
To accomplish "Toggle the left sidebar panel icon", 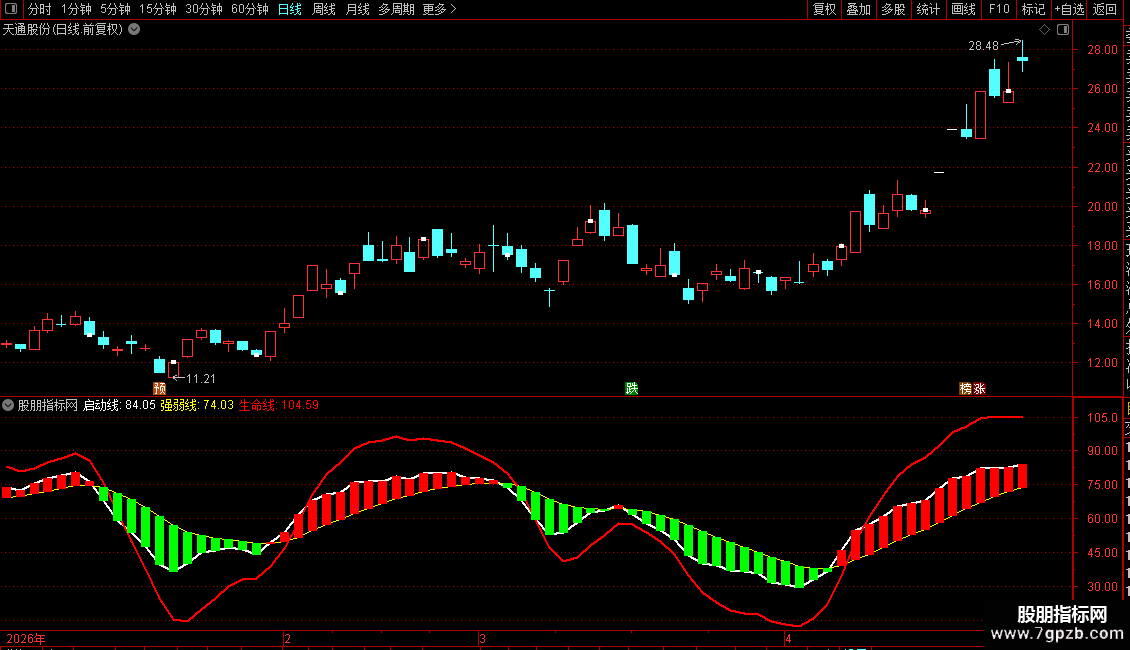I will click(x=11, y=9).
